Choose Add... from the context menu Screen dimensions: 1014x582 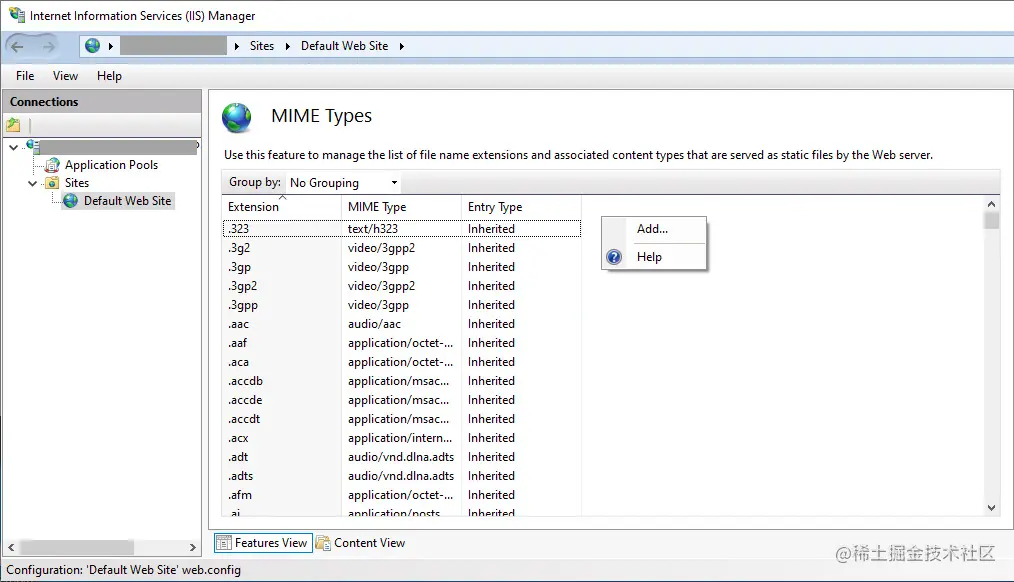(x=654, y=229)
